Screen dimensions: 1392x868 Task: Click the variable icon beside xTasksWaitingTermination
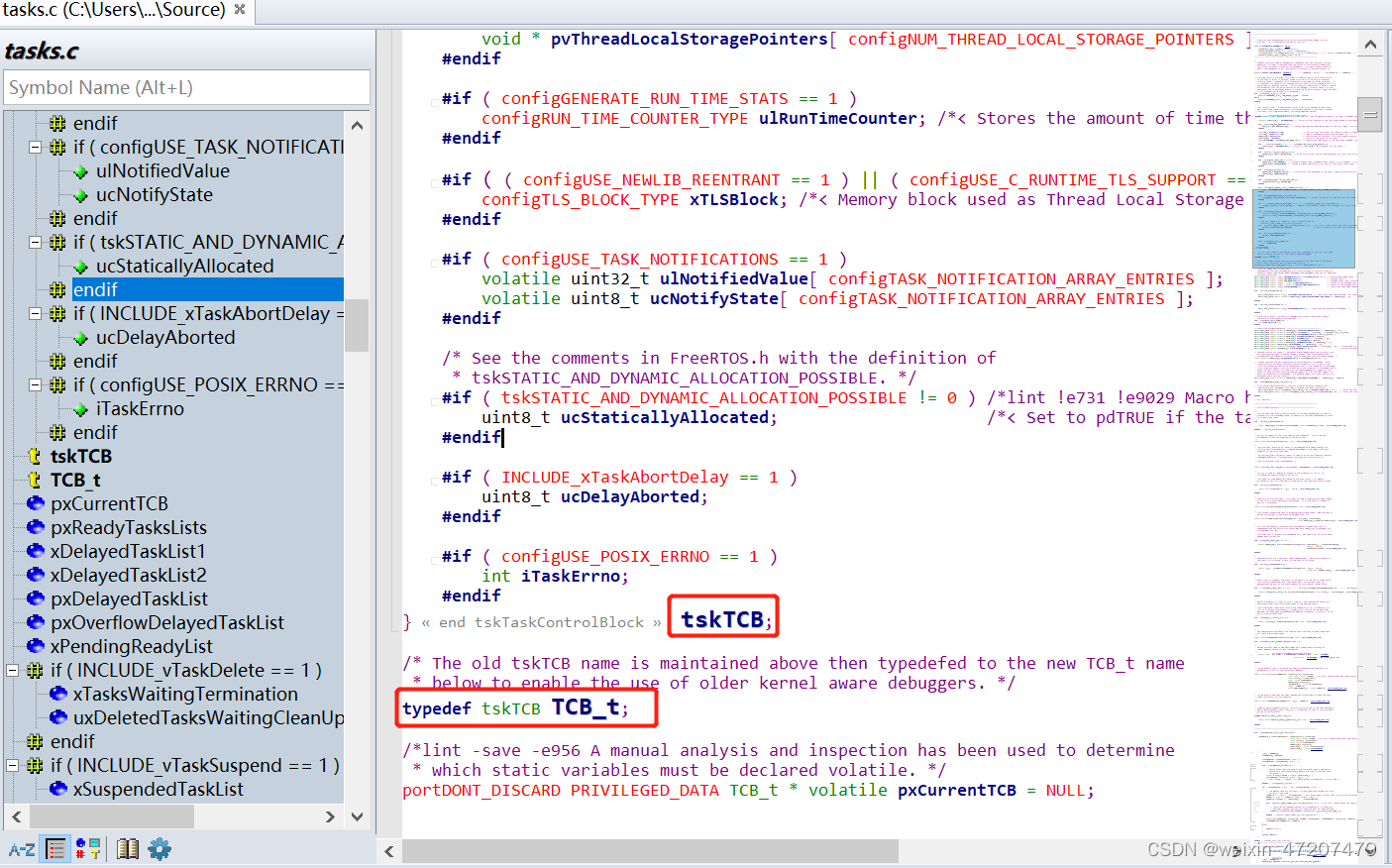[58, 694]
